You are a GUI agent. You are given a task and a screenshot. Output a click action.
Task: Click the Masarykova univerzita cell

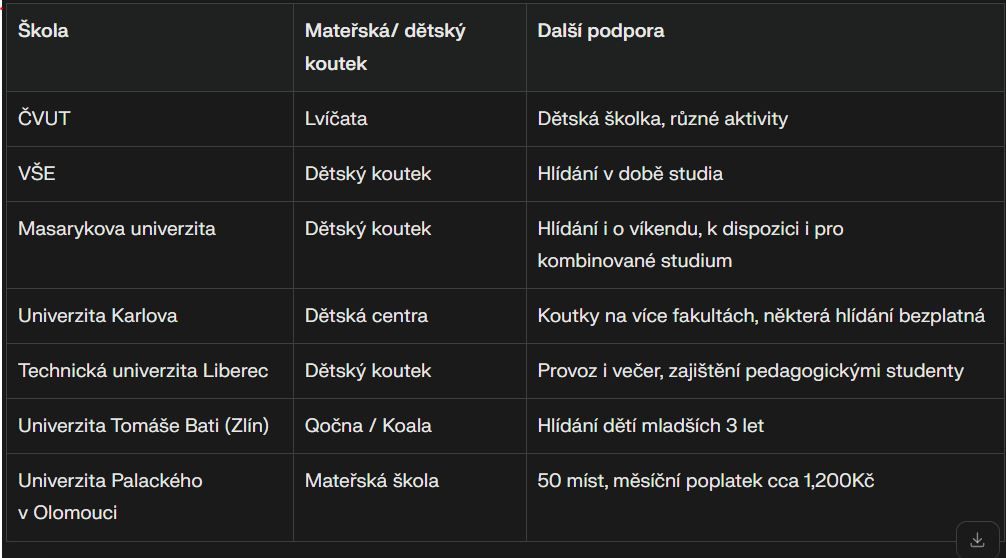(x=149, y=245)
